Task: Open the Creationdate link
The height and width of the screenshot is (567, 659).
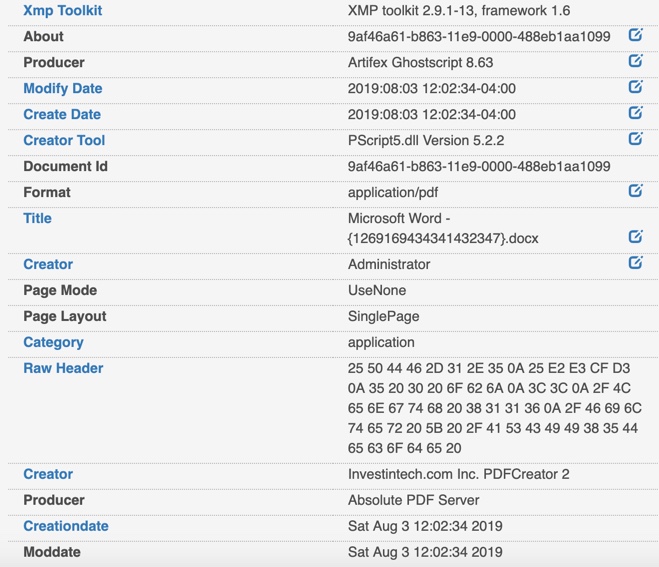Action: tap(66, 526)
